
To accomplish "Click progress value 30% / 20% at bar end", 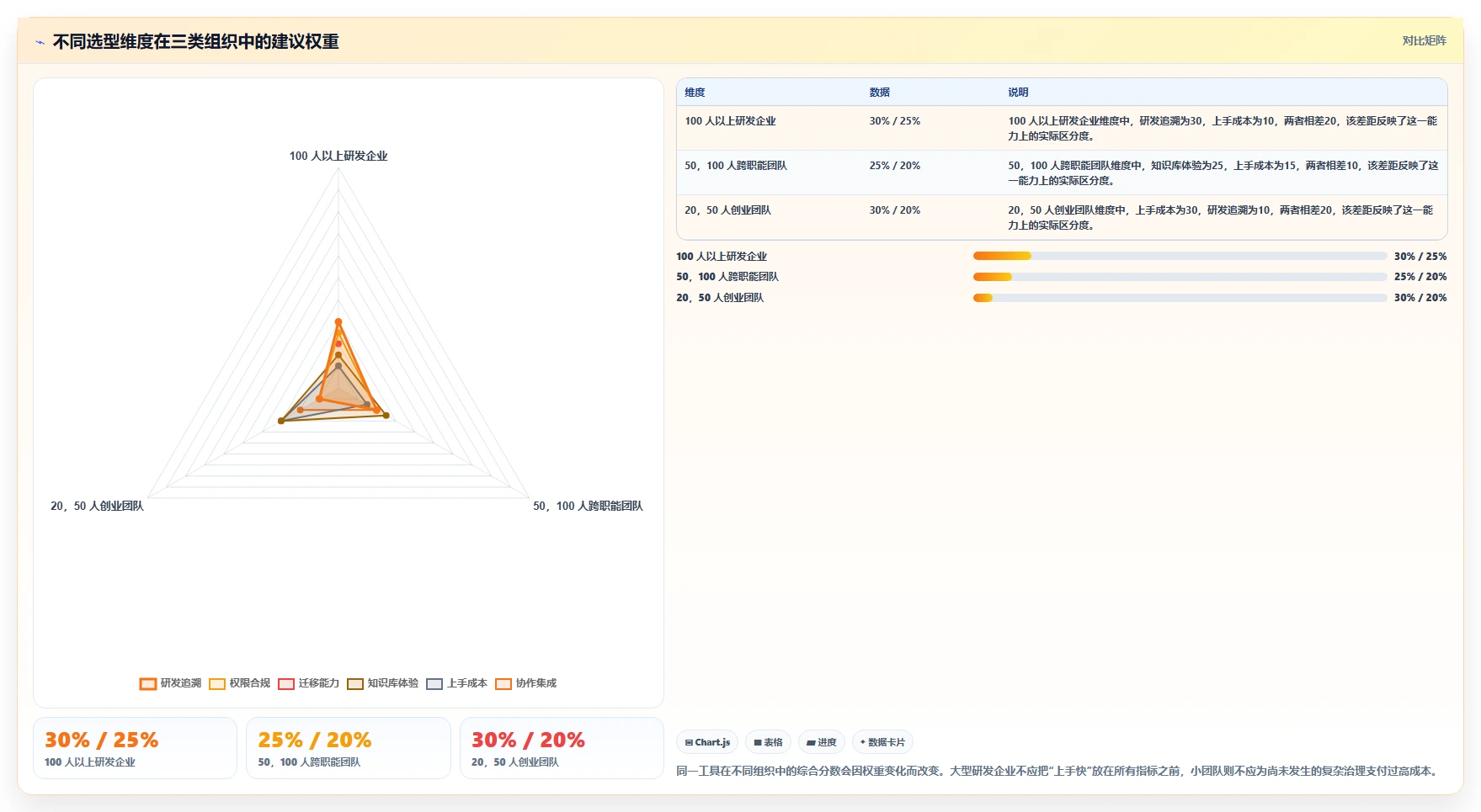I will (1420, 298).
